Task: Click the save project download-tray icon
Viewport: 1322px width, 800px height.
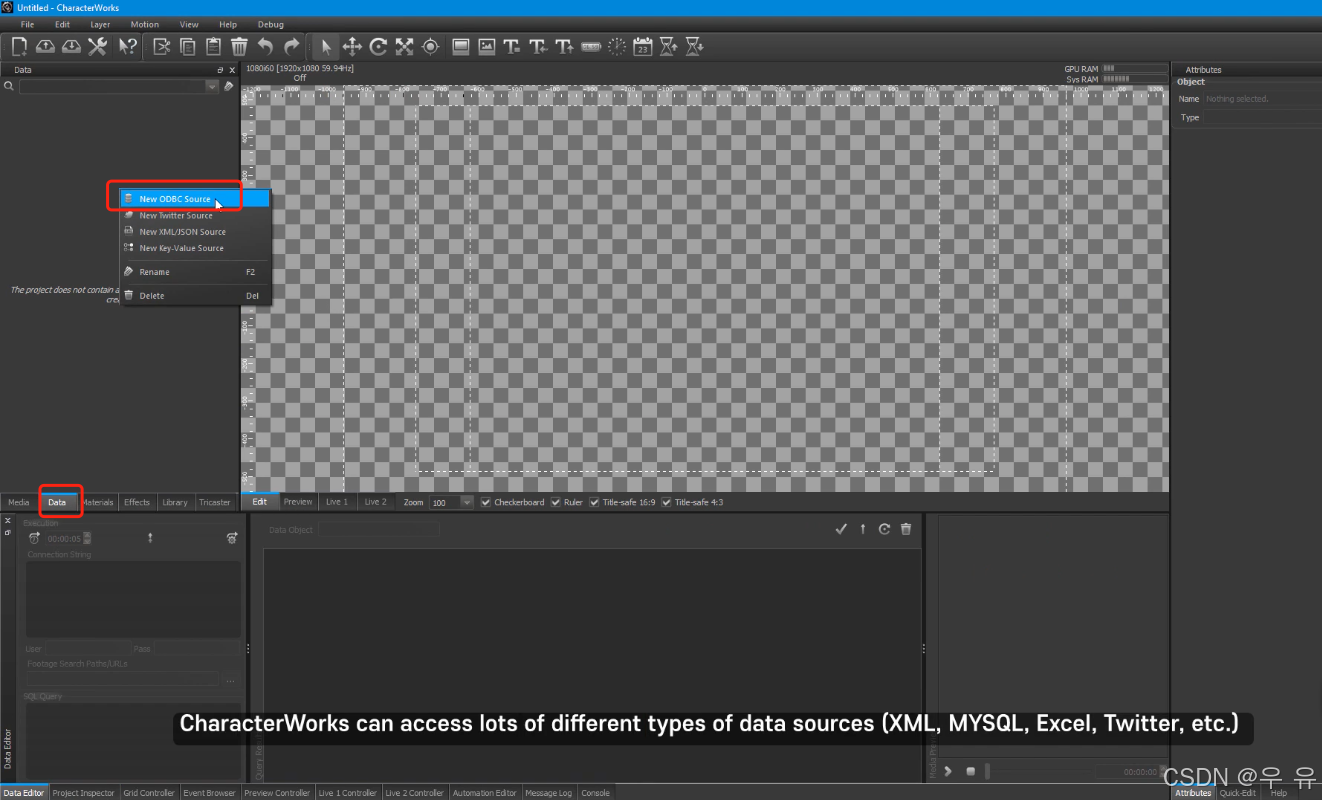Action: [x=71, y=46]
